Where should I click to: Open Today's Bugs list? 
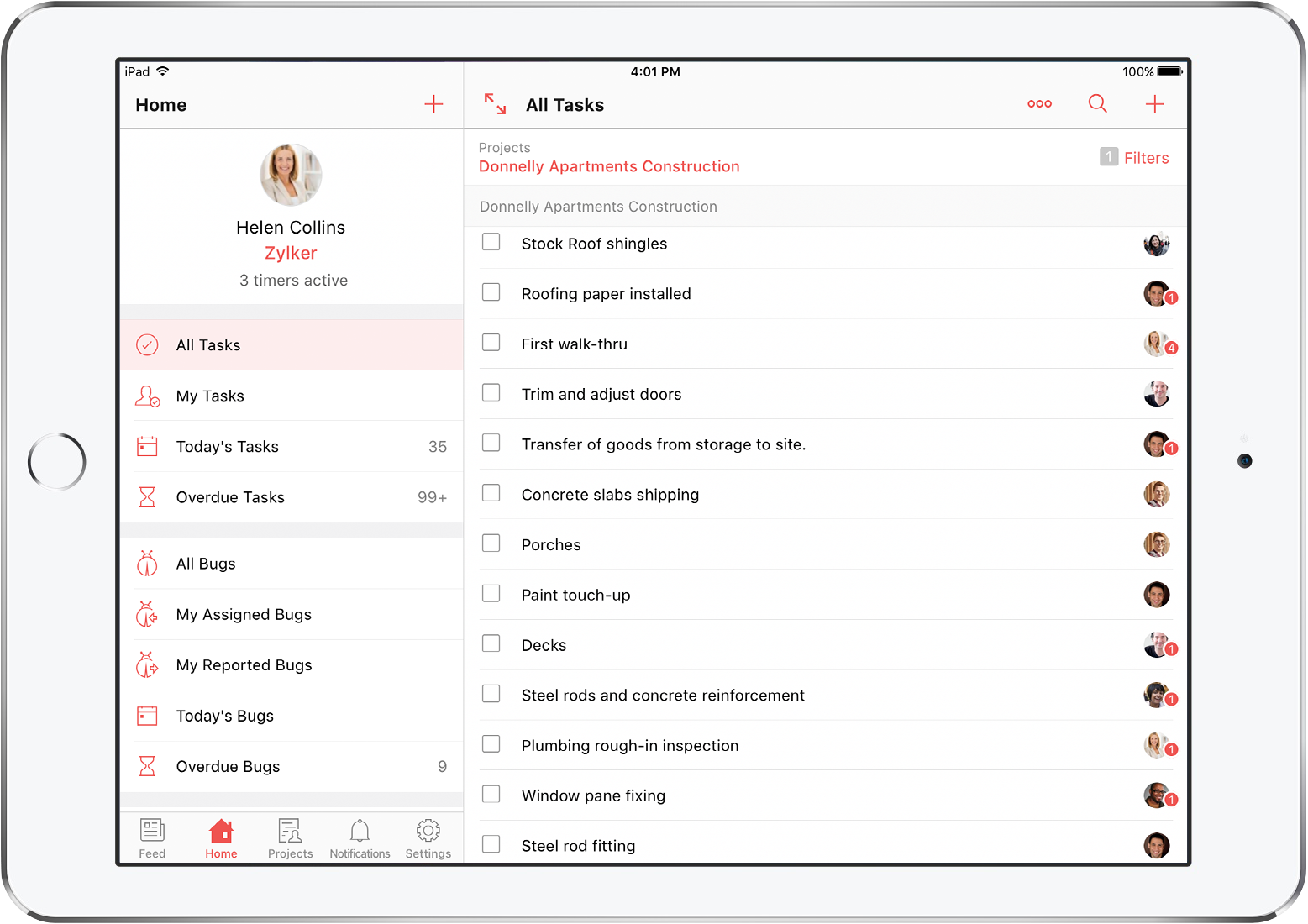point(292,716)
